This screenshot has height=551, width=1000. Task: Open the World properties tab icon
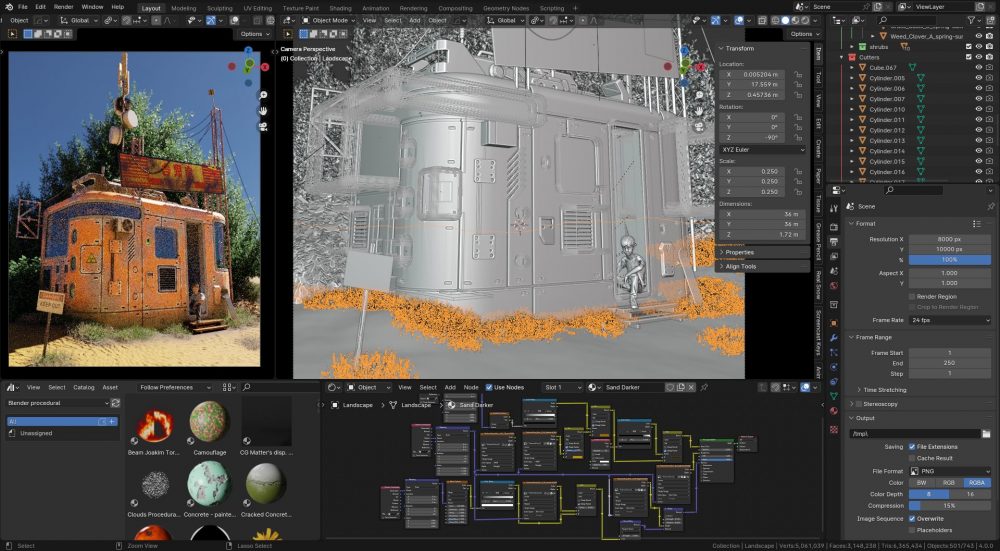pyautogui.click(x=834, y=286)
